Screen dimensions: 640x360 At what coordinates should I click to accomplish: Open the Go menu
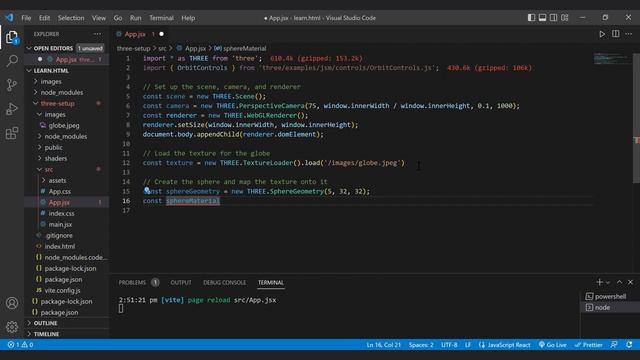tap(118, 18)
